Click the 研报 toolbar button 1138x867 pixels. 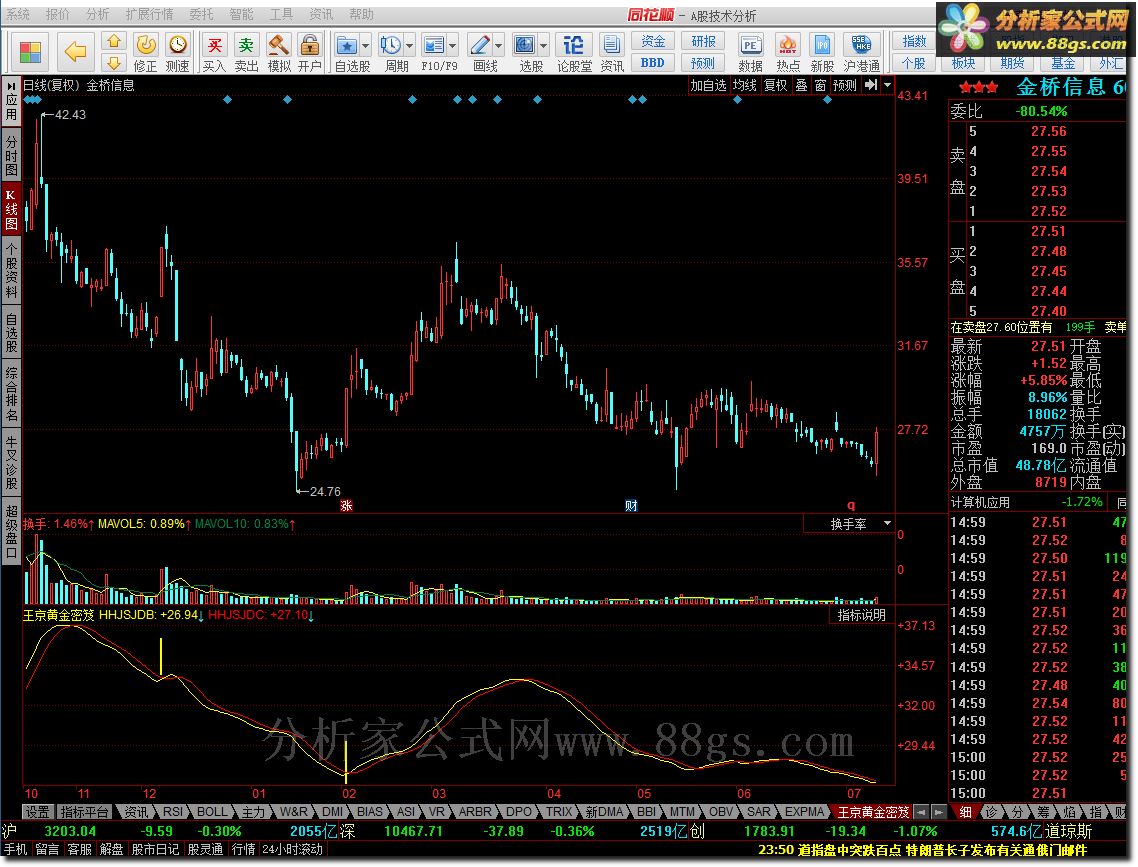click(x=703, y=41)
